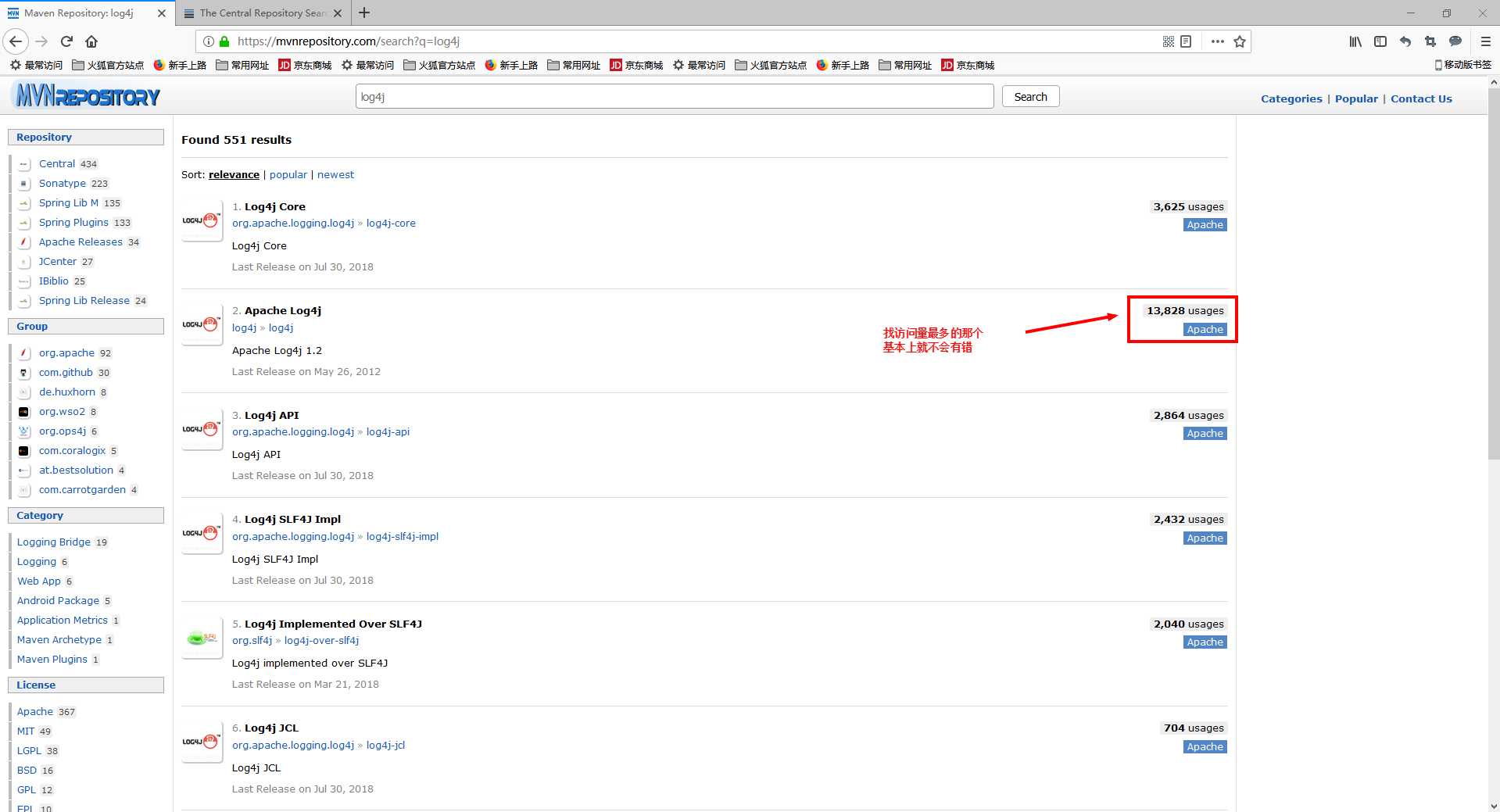Screen dimensions: 1500x812
Task: Open the log4j-slf4j-impl artifact link
Action: 403,536
